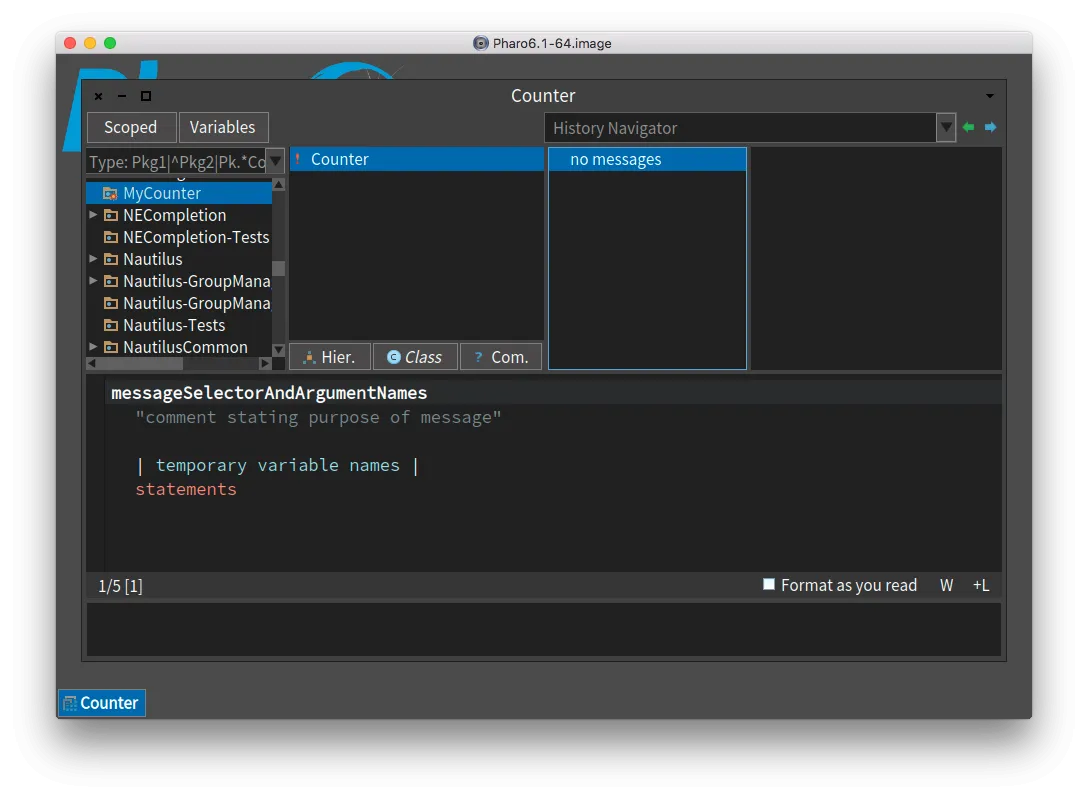
Task: Click the green back history arrow
Action: click(969, 127)
